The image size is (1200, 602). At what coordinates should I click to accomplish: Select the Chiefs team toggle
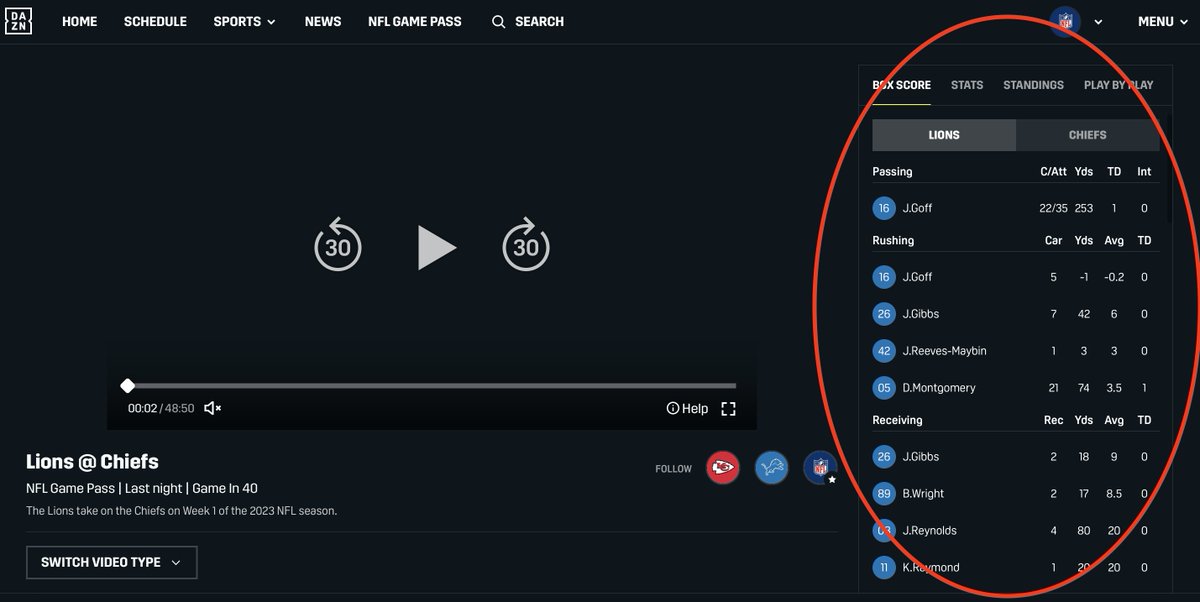point(1088,135)
